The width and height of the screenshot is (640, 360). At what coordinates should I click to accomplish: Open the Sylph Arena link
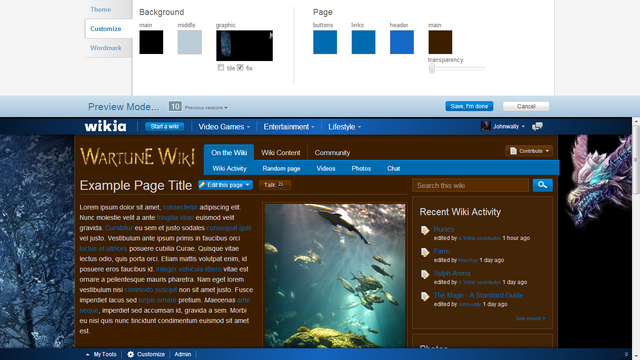point(452,273)
